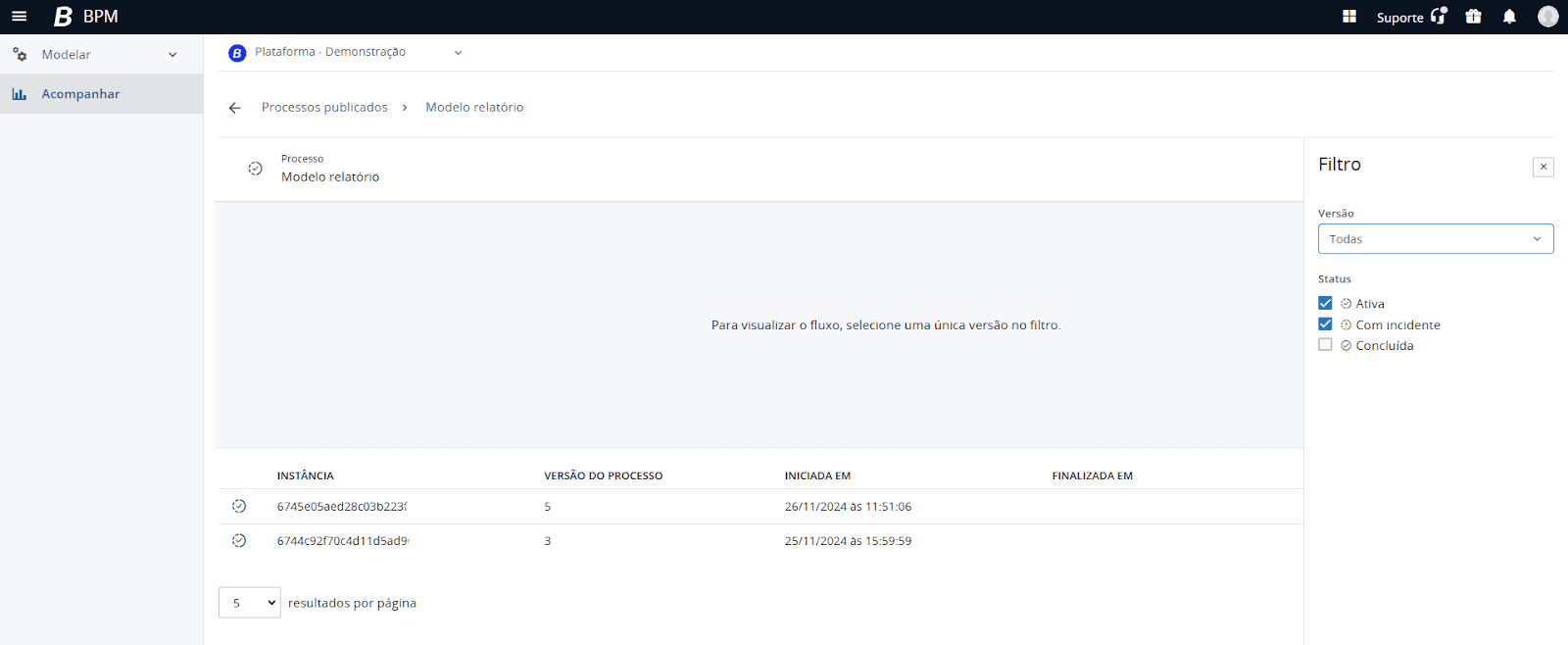Expand the Modelar sidebar menu
1568x645 pixels.
(x=172, y=55)
